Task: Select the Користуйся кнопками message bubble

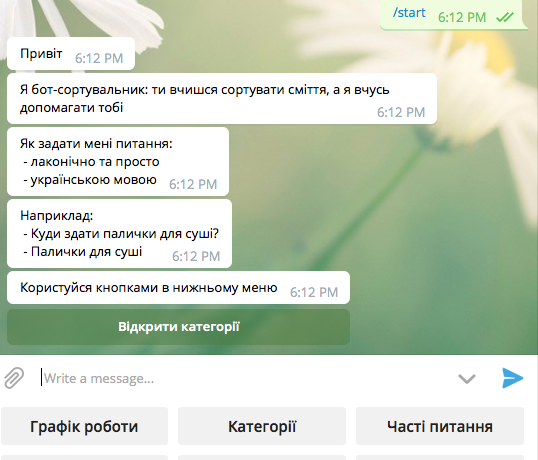Action: tap(178, 287)
